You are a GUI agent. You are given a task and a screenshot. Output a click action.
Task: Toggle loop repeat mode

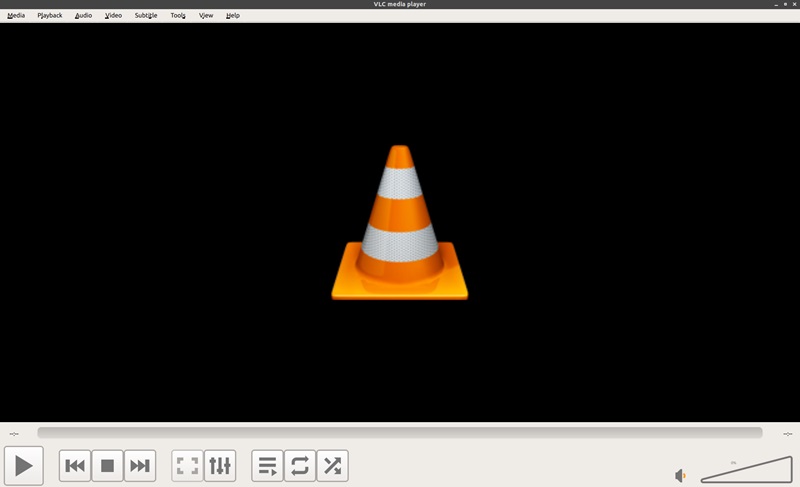(300, 466)
